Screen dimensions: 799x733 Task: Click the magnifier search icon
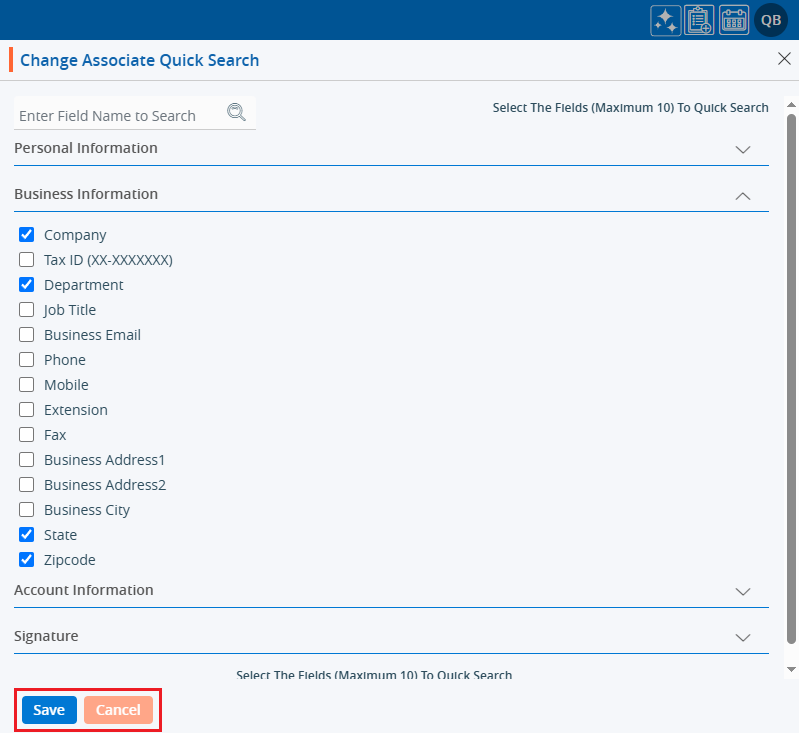236,113
